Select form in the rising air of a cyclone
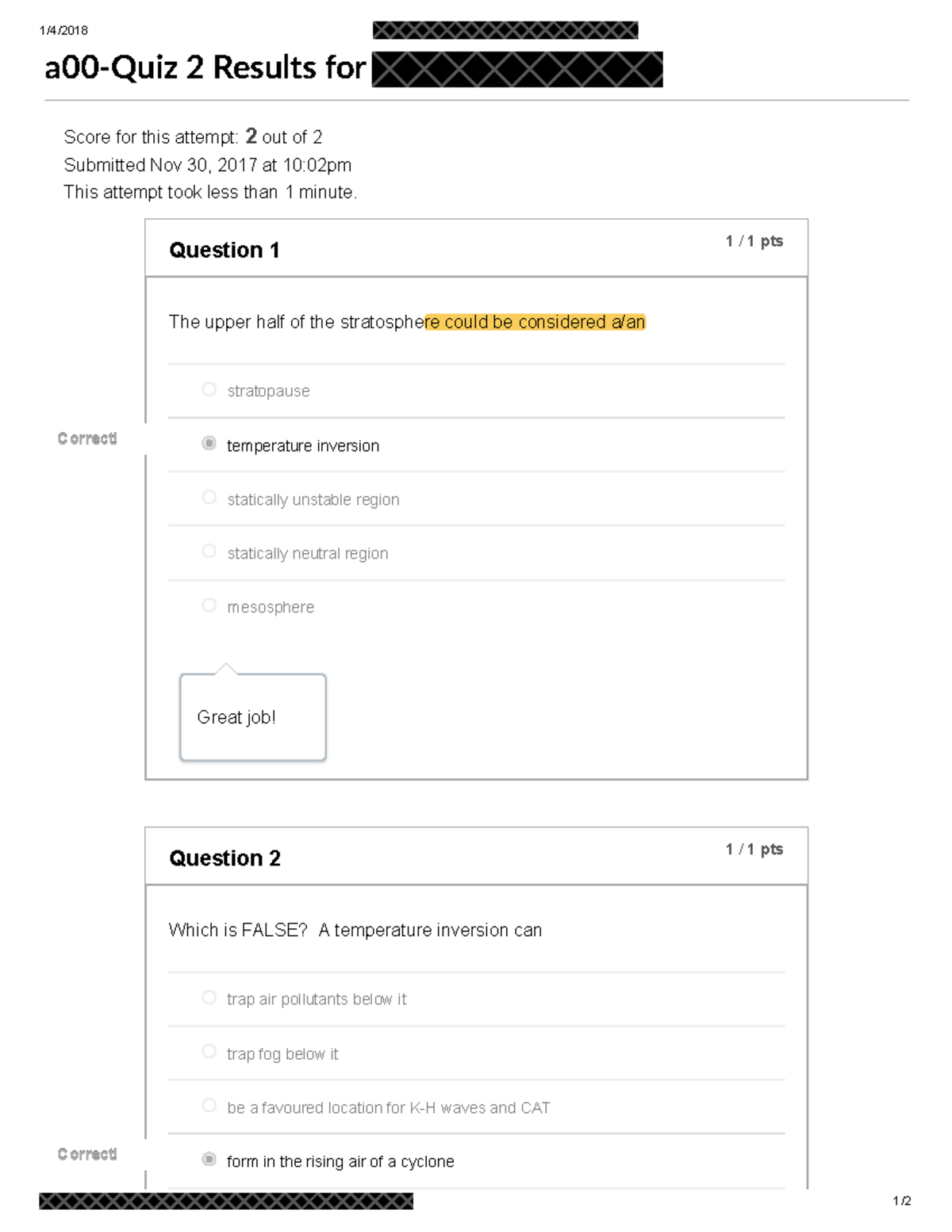Image resolution: width=952 pixels, height=1232 pixels. 209,1158
